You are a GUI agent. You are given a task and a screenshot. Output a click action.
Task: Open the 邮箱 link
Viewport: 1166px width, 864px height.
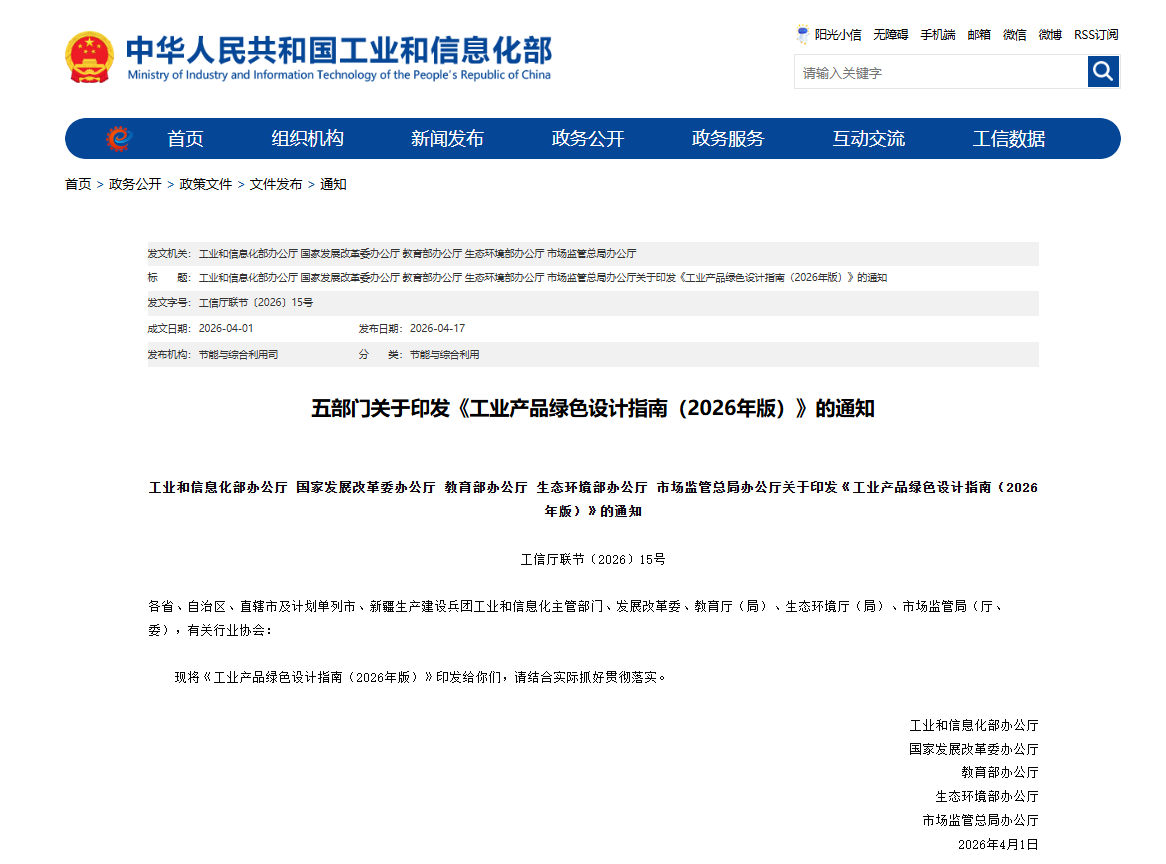click(979, 35)
